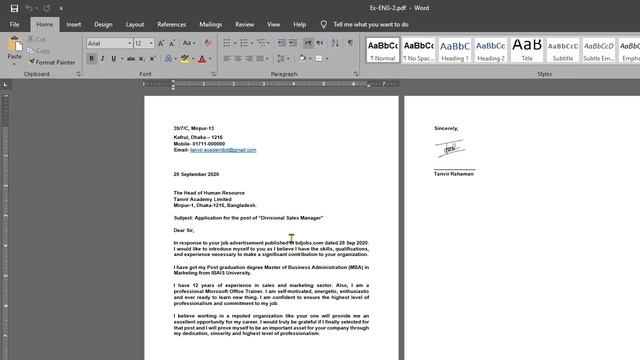
Task: Apply the Title style
Action: (527, 50)
